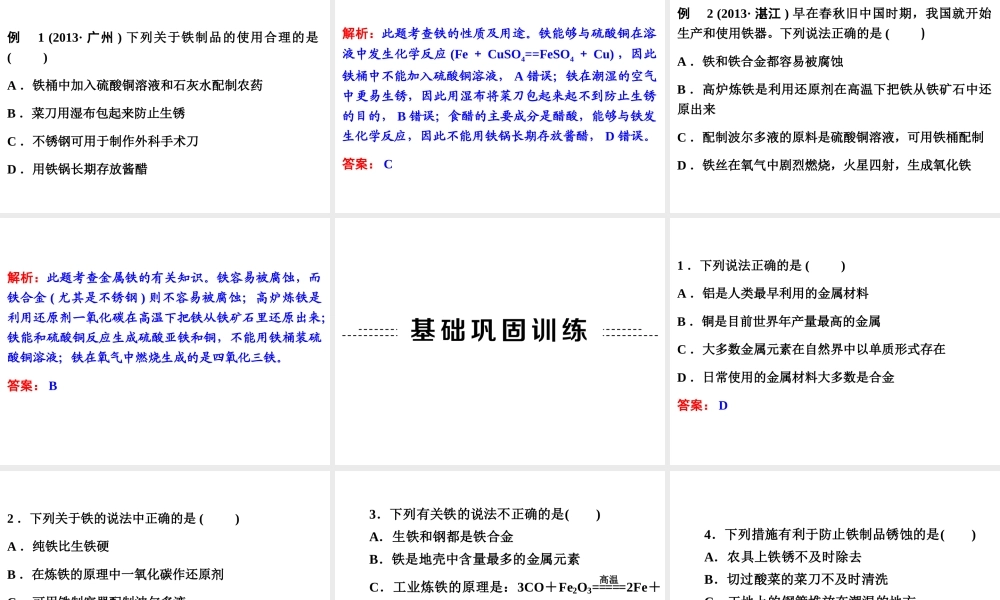Select option D 日常使用的金属材料大多数是合金
This screenshot has height=600, width=1000.
786,377
